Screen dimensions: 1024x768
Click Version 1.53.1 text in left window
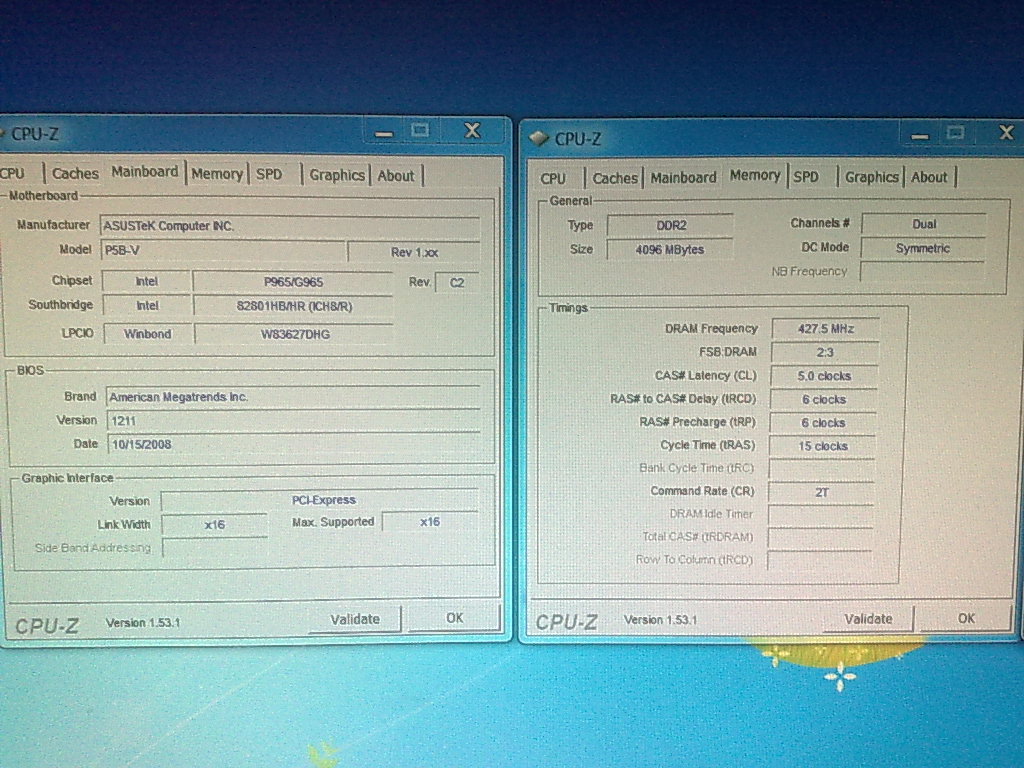[x=143, y=622]
